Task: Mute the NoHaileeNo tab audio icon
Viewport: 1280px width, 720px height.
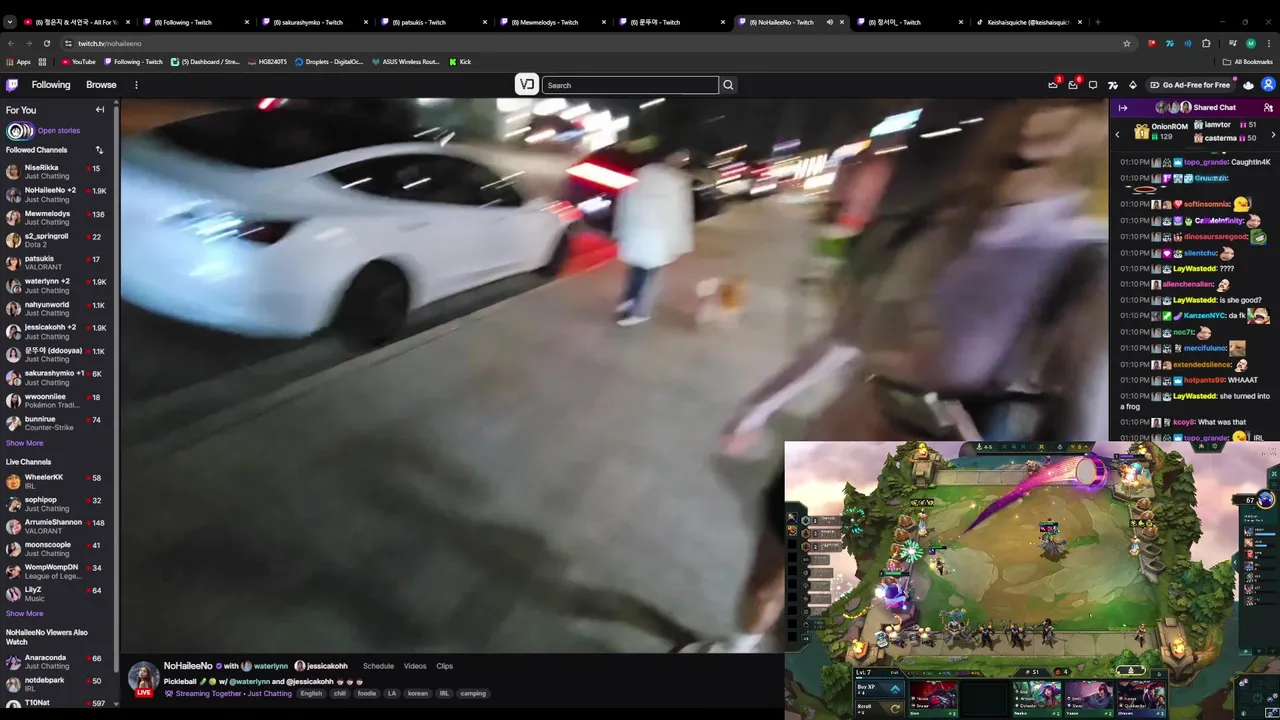Action: click(829, 22)
